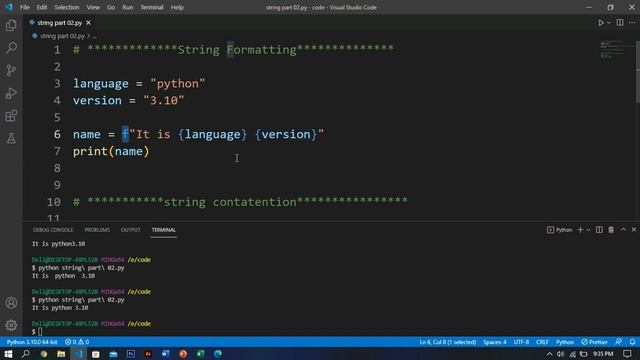
Task: Open the Run menu
Action: pos(128,7)
